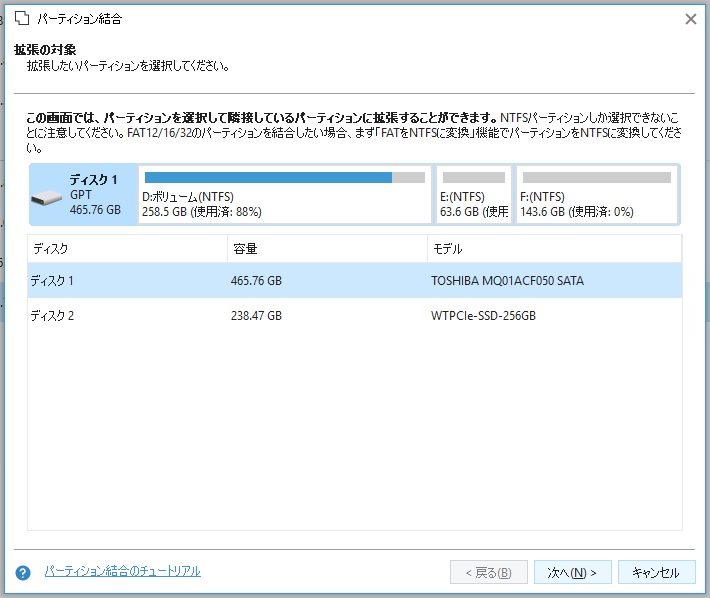Open the パーティション結合のチュートリアル link
This screenshot has height=598, width=710.
pyautogui.click(x=122, y=571)
